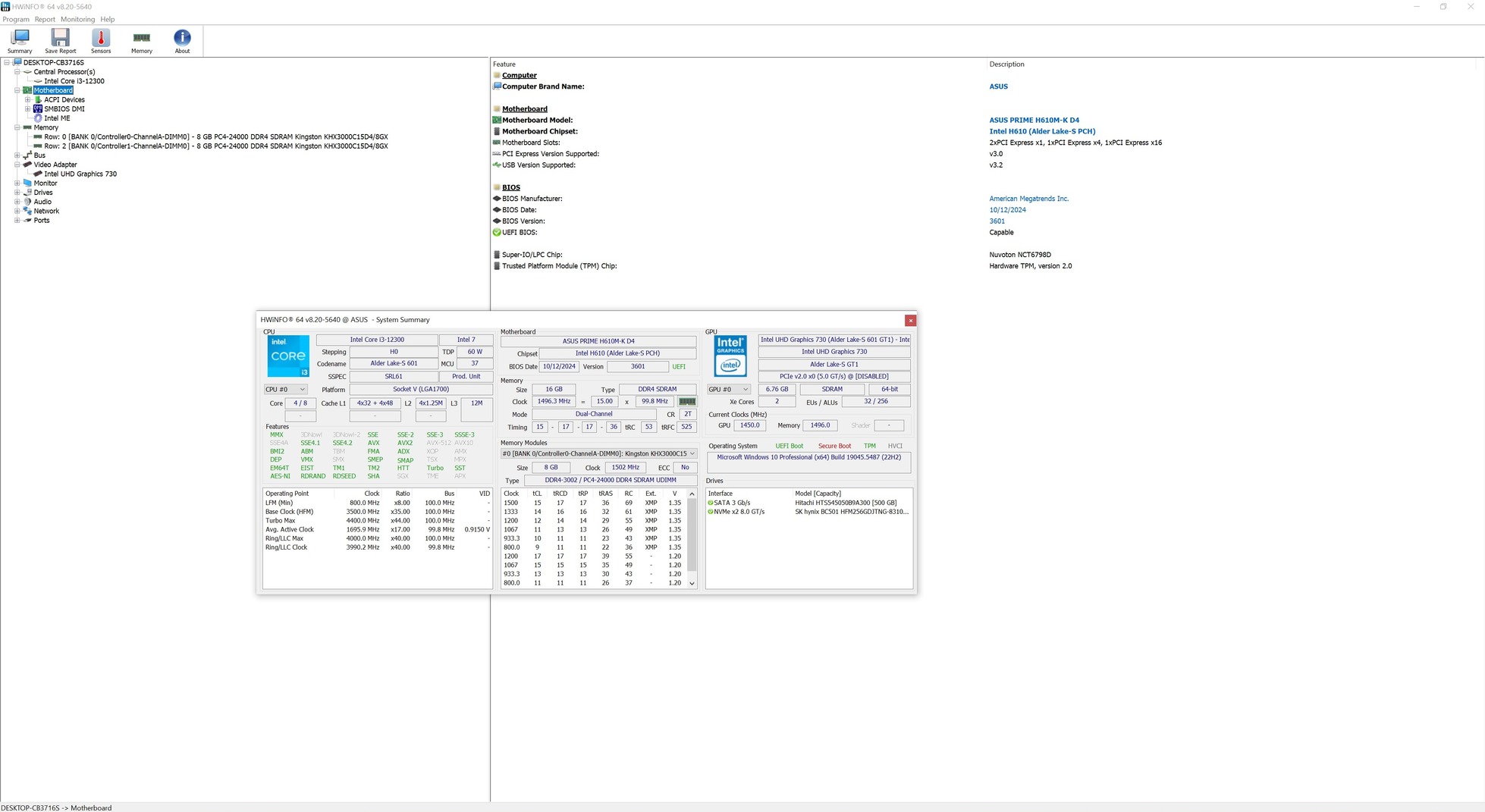This screenshot has width=1485, height=812.
Task: Click the BIOS date 10/12/2024 link
Action: [x=1007, y=210]
